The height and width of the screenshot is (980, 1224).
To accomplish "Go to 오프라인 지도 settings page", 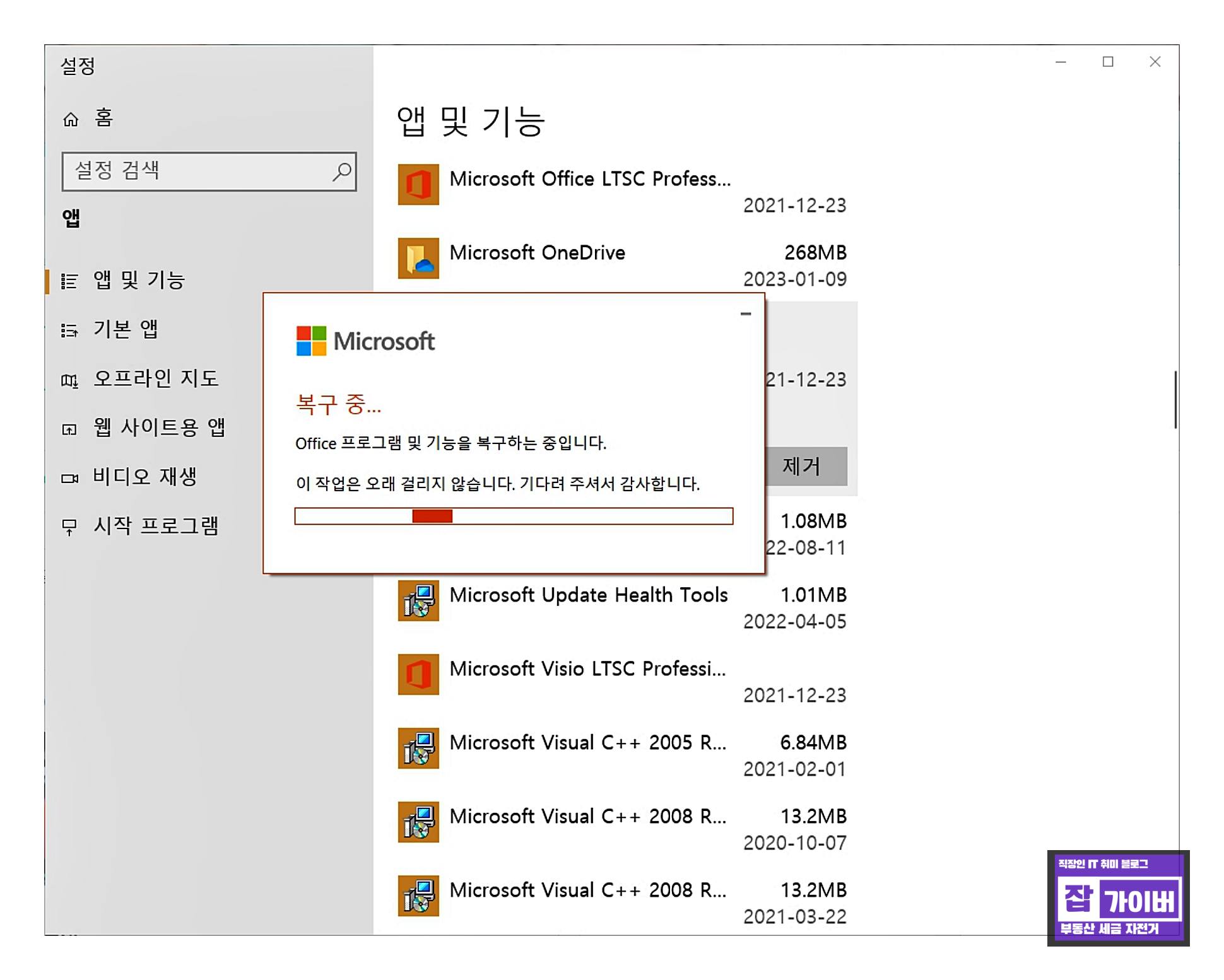I will click(x=155, y=378).
